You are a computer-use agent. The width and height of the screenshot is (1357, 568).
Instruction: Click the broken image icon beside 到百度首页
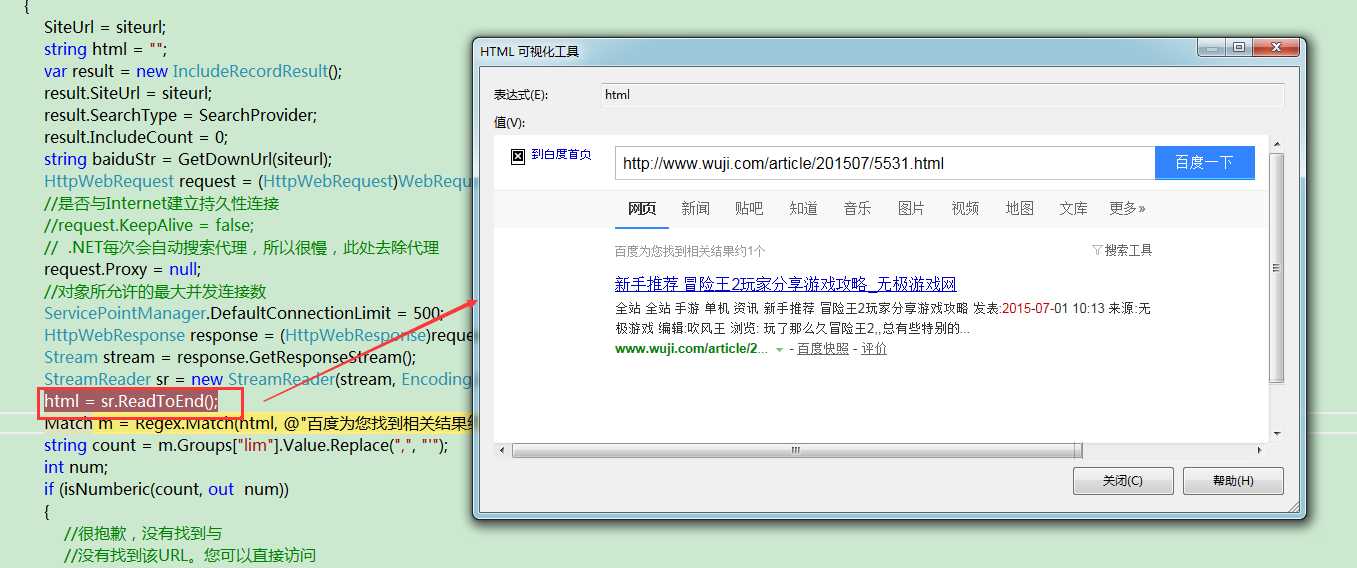[518, 157]
